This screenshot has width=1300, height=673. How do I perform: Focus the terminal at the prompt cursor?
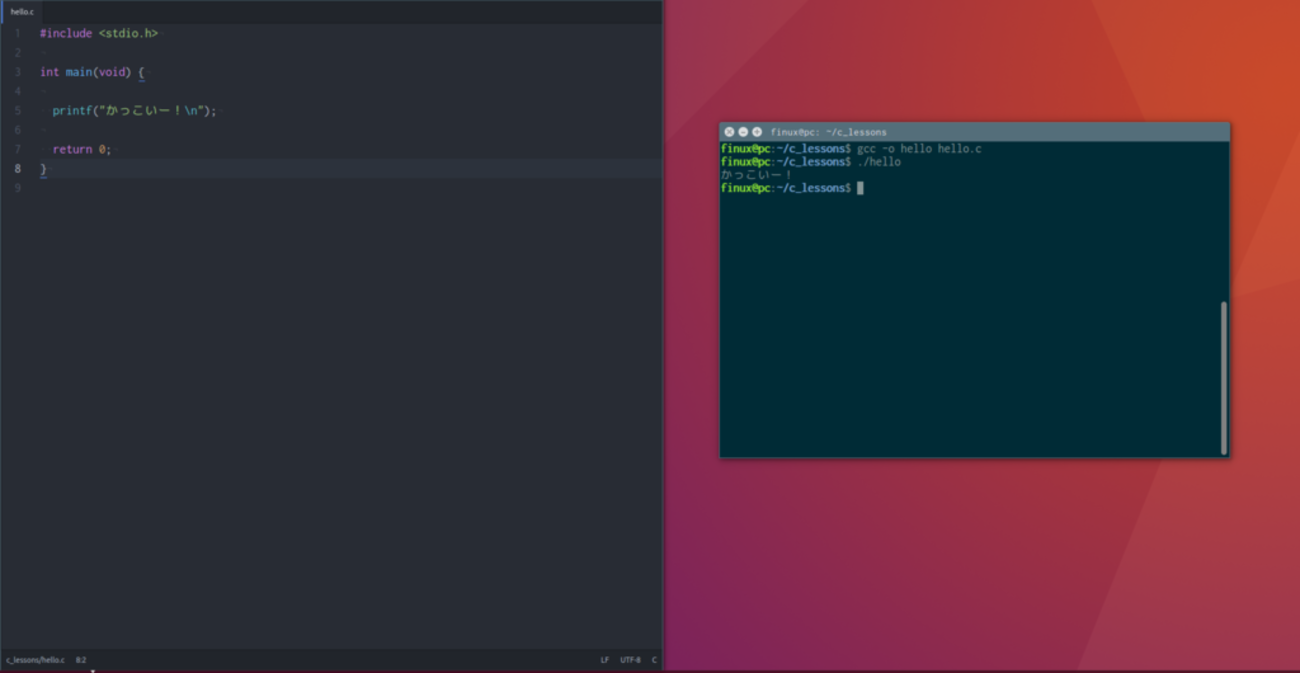click(x=860, y=188)
